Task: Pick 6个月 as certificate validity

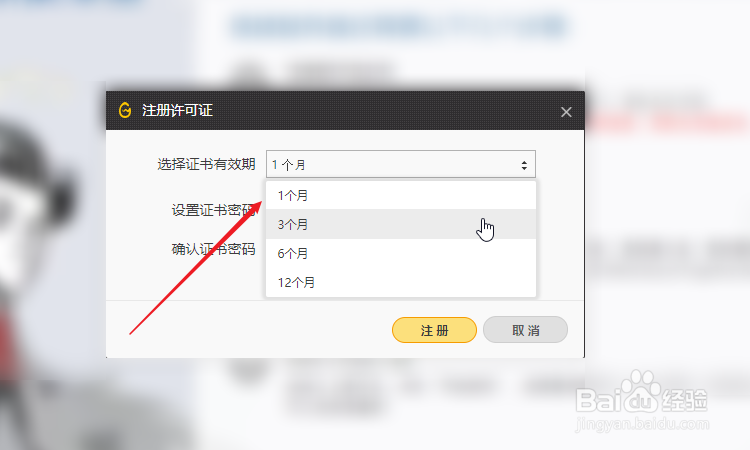Action: pos(401,253)
